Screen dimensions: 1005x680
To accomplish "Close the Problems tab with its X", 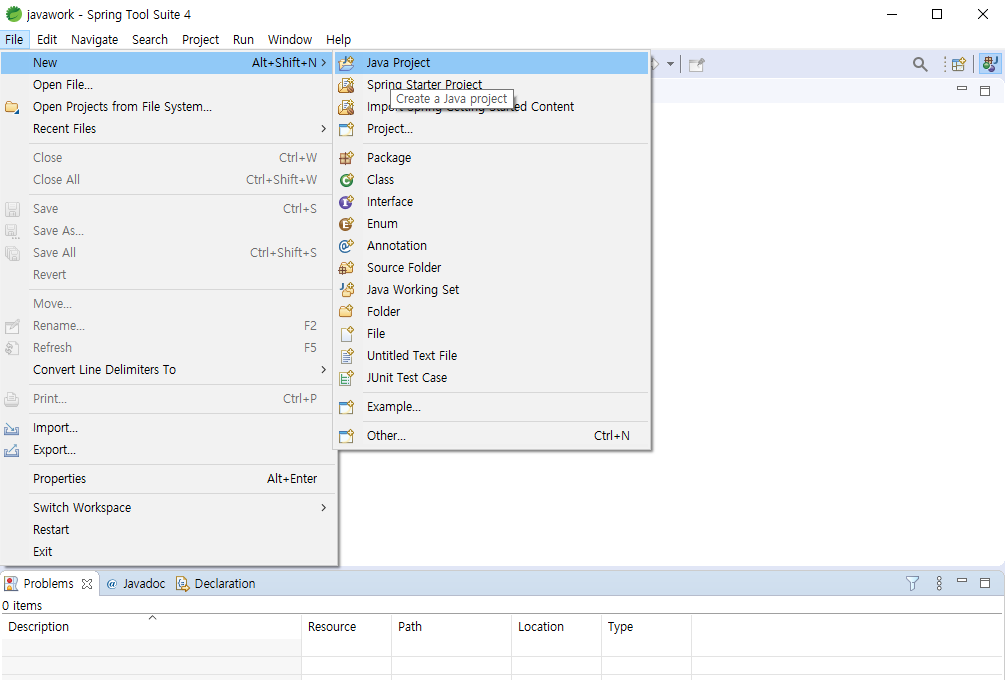I will pos(87,584).
